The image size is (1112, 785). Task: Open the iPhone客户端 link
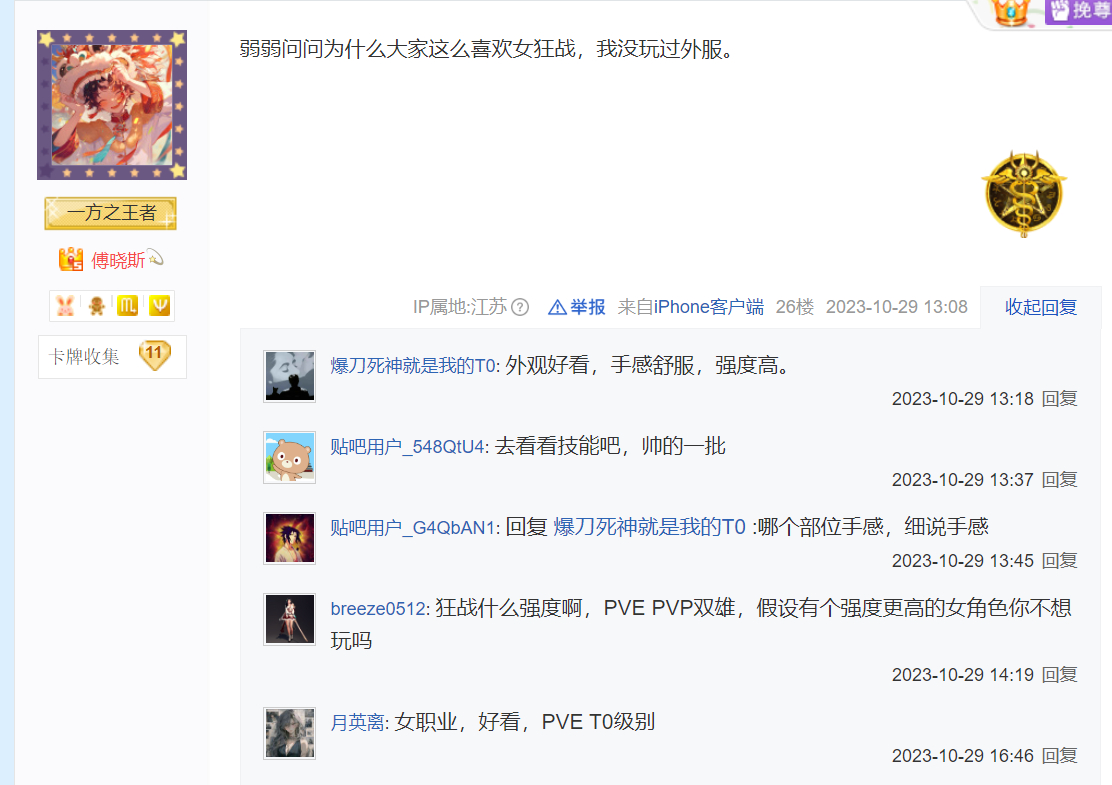tap(708, 307)
